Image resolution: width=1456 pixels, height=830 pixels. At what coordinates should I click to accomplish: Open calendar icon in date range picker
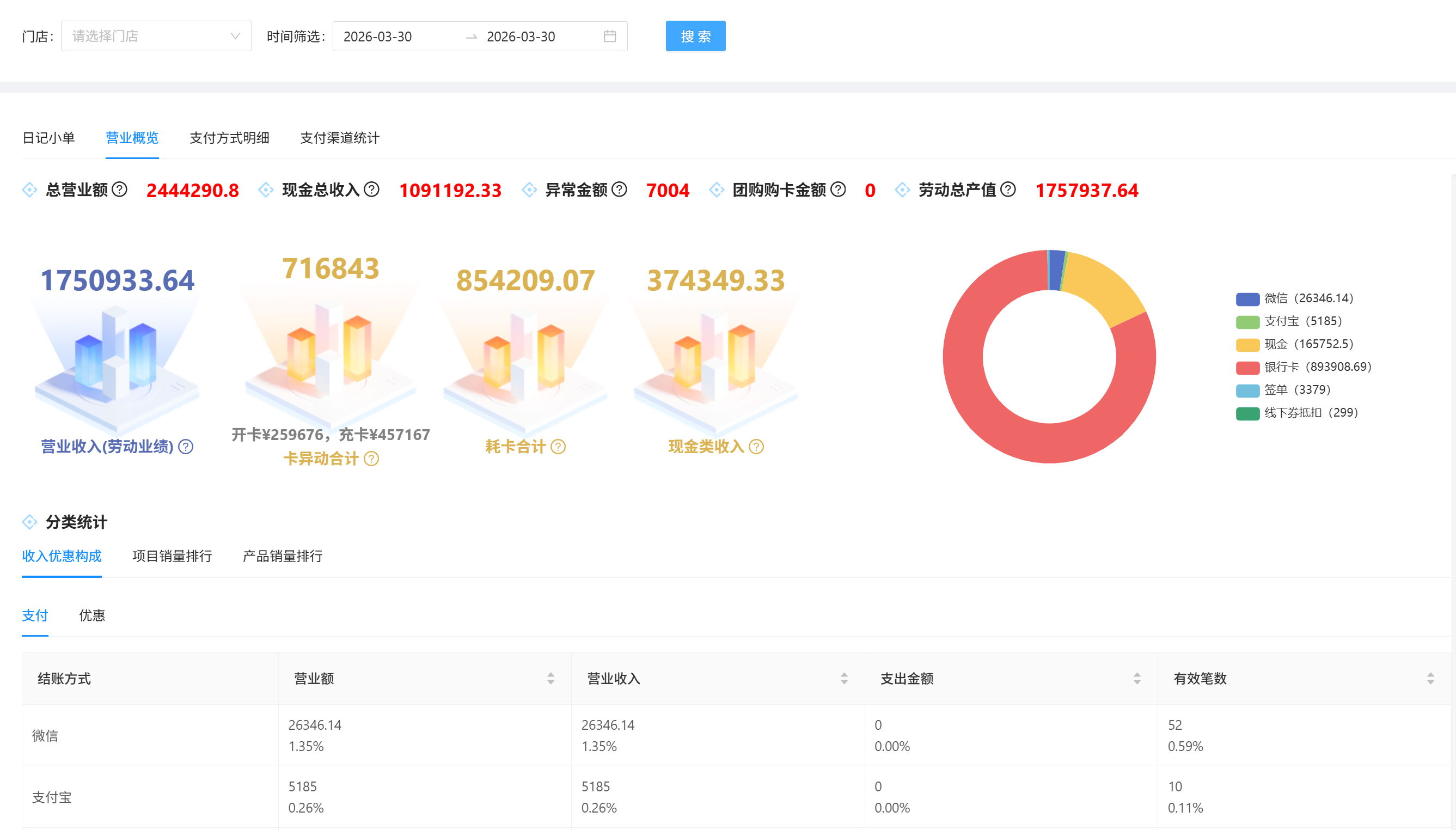click(610, 36)
